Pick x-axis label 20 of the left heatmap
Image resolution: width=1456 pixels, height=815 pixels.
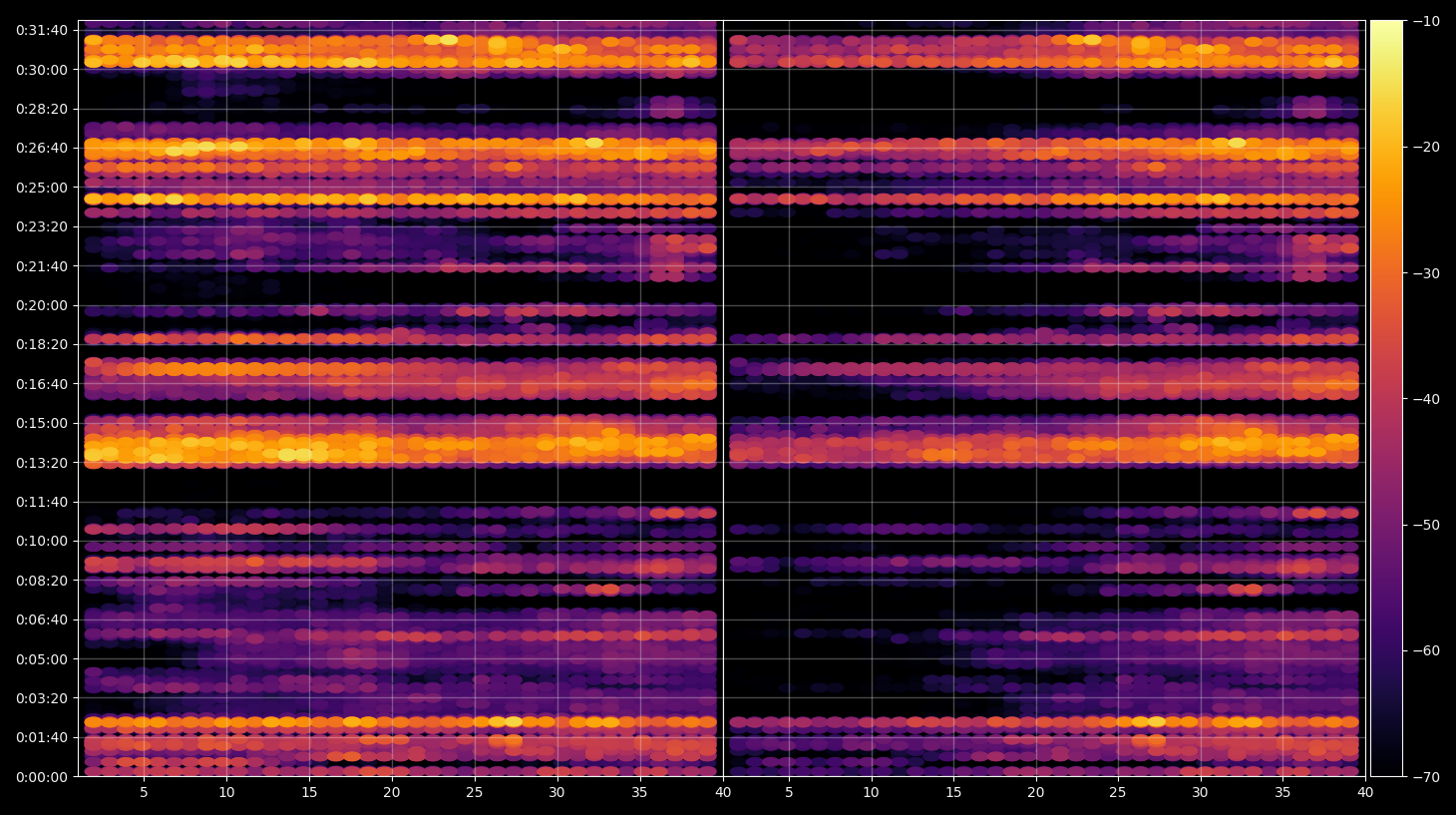tap(392, 793)
